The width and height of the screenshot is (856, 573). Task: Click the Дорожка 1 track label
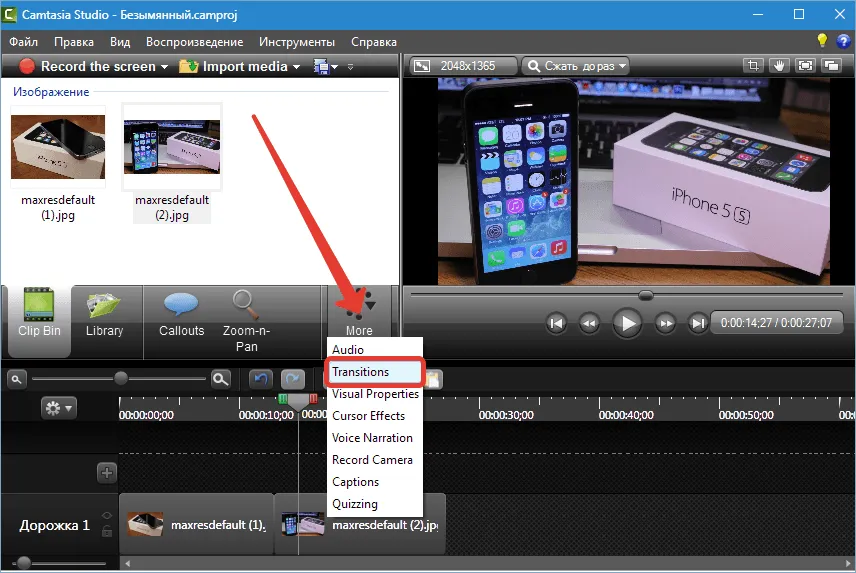coord(55,525)
